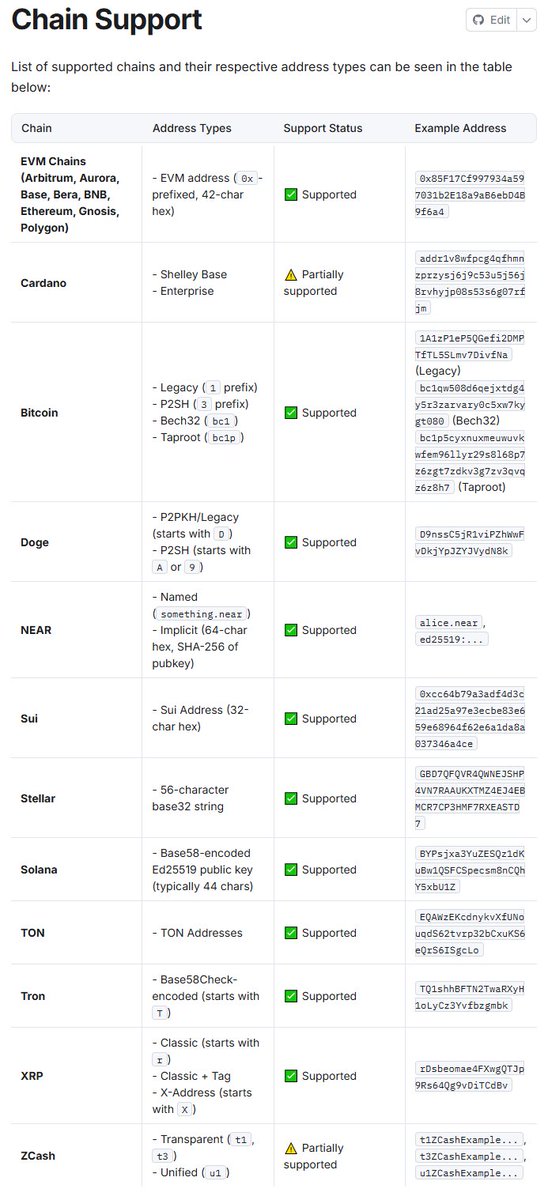Click the GitHub icon in Edit button
This screenshot has height=1200, width=548.
(x=480, y=20)
